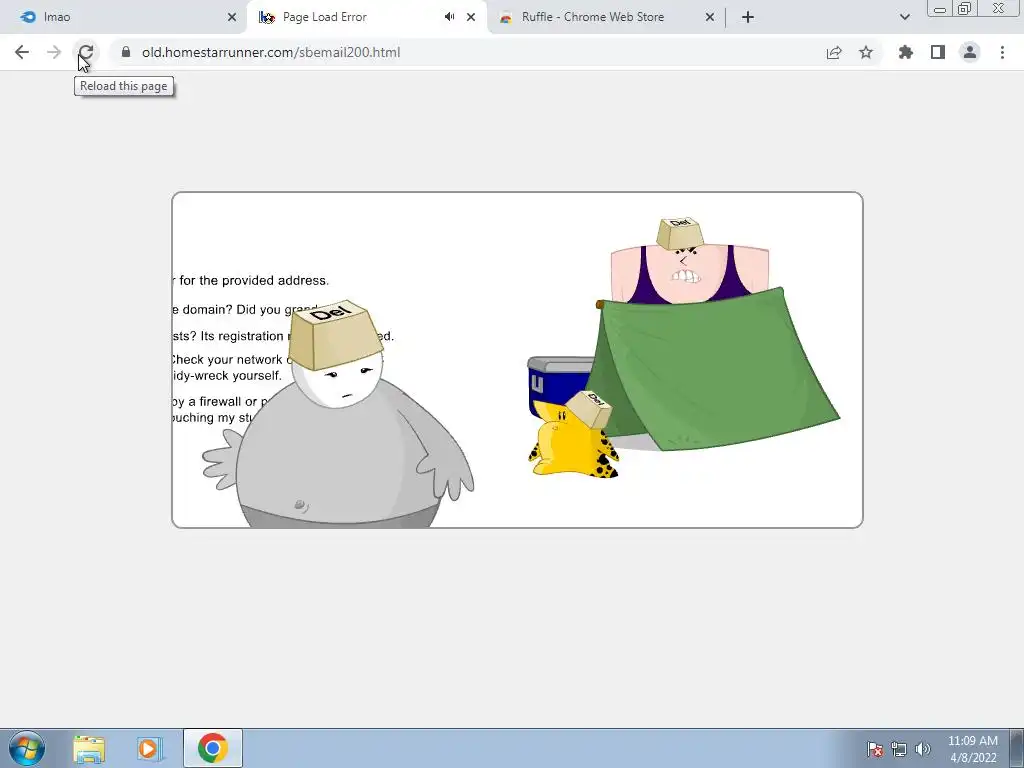This screenshot has height=768, width=1024.
Task: Close the lmao tab
Action: (x=232, y=17)
